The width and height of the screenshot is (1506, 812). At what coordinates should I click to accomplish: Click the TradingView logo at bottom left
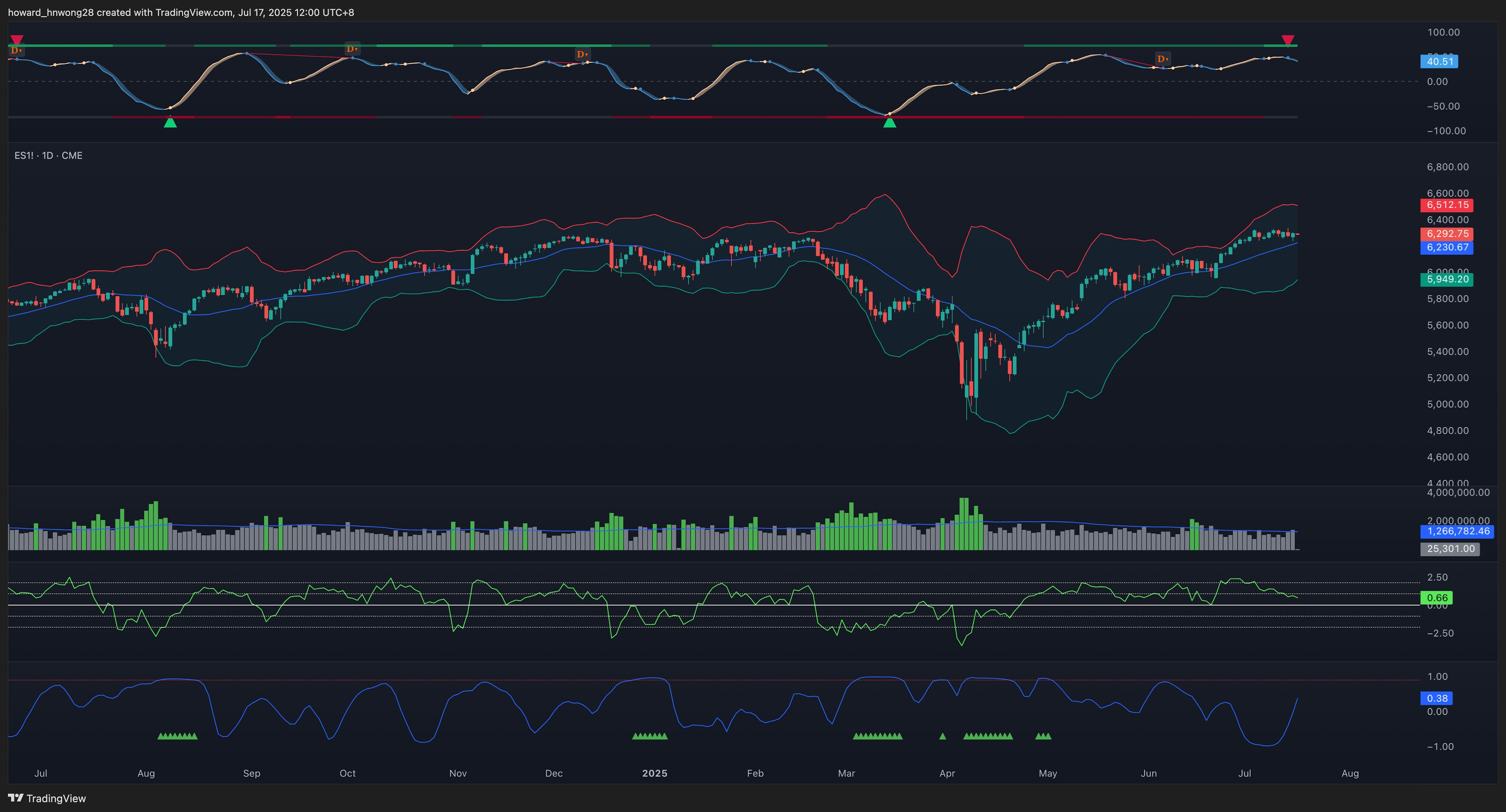tap(47, 798)
